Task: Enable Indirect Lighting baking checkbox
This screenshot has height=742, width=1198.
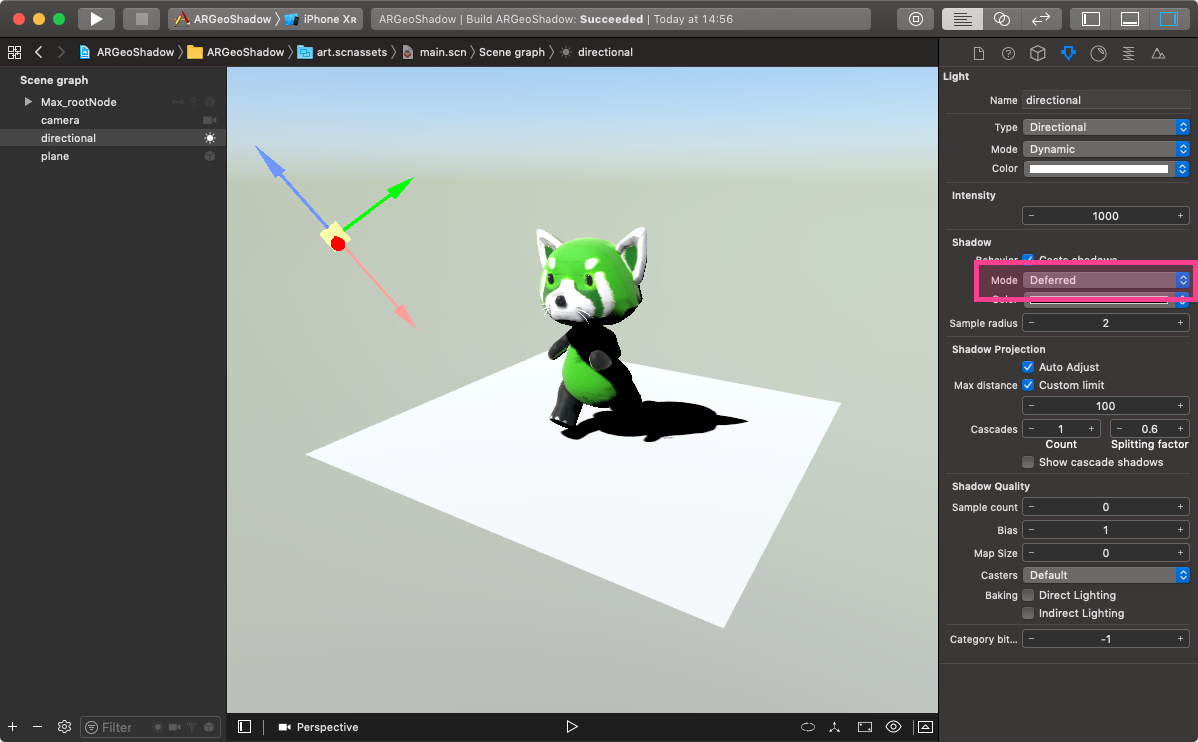Action: (x=1028, y=614)
